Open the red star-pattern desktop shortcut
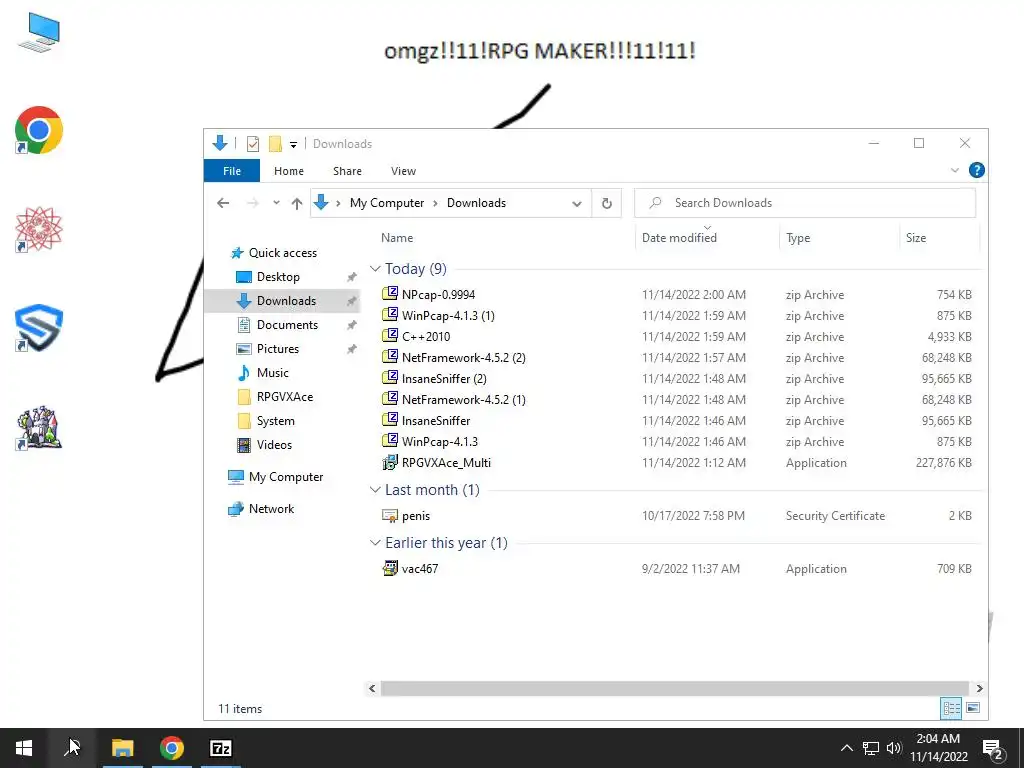Image resolution: width=1024 pixels, height=768 pixels. click(x=39, y=229)
